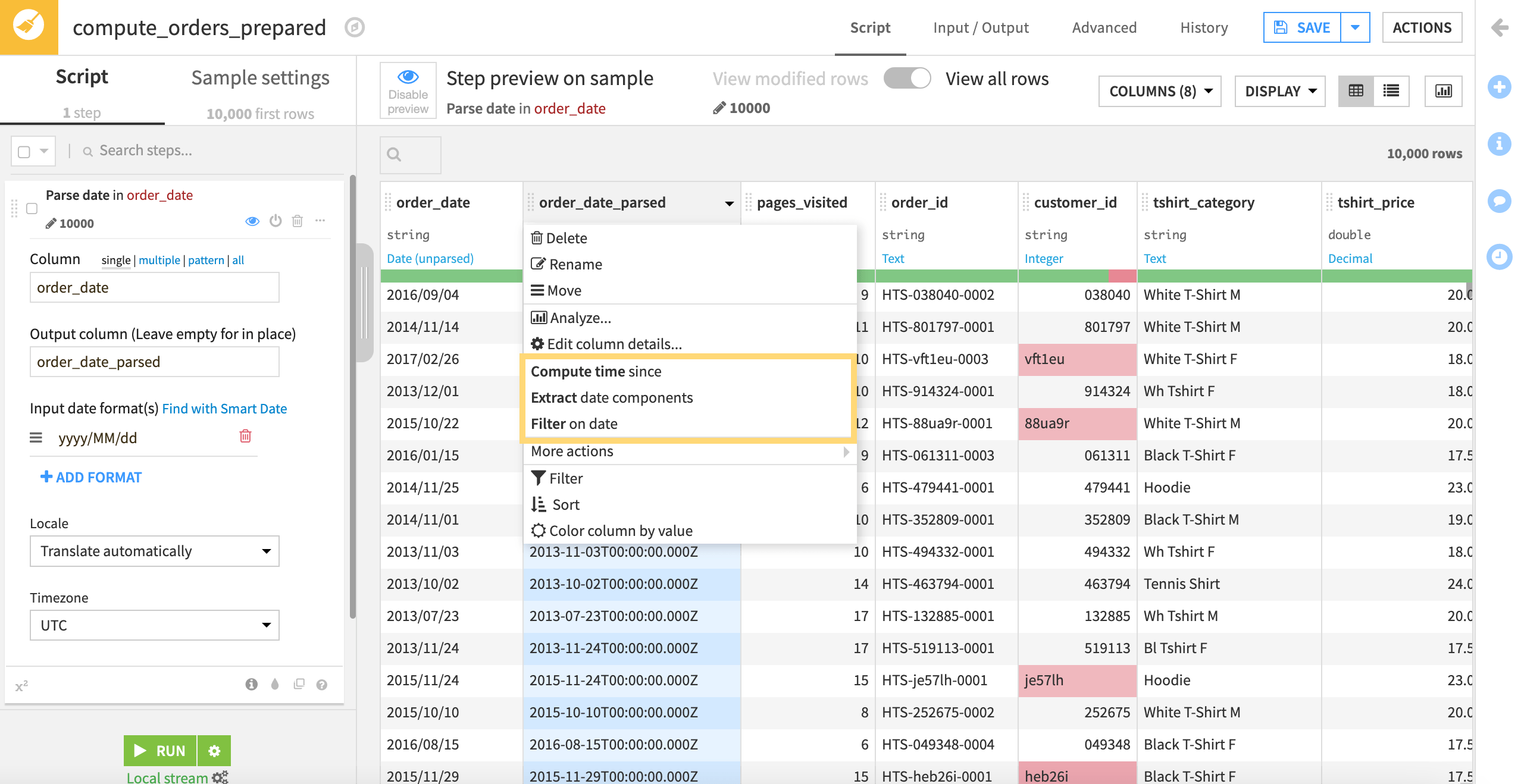Open the COLUMNS (8) dropdown
This screenshot has width=1521, height=784.
pos(1160,91)
